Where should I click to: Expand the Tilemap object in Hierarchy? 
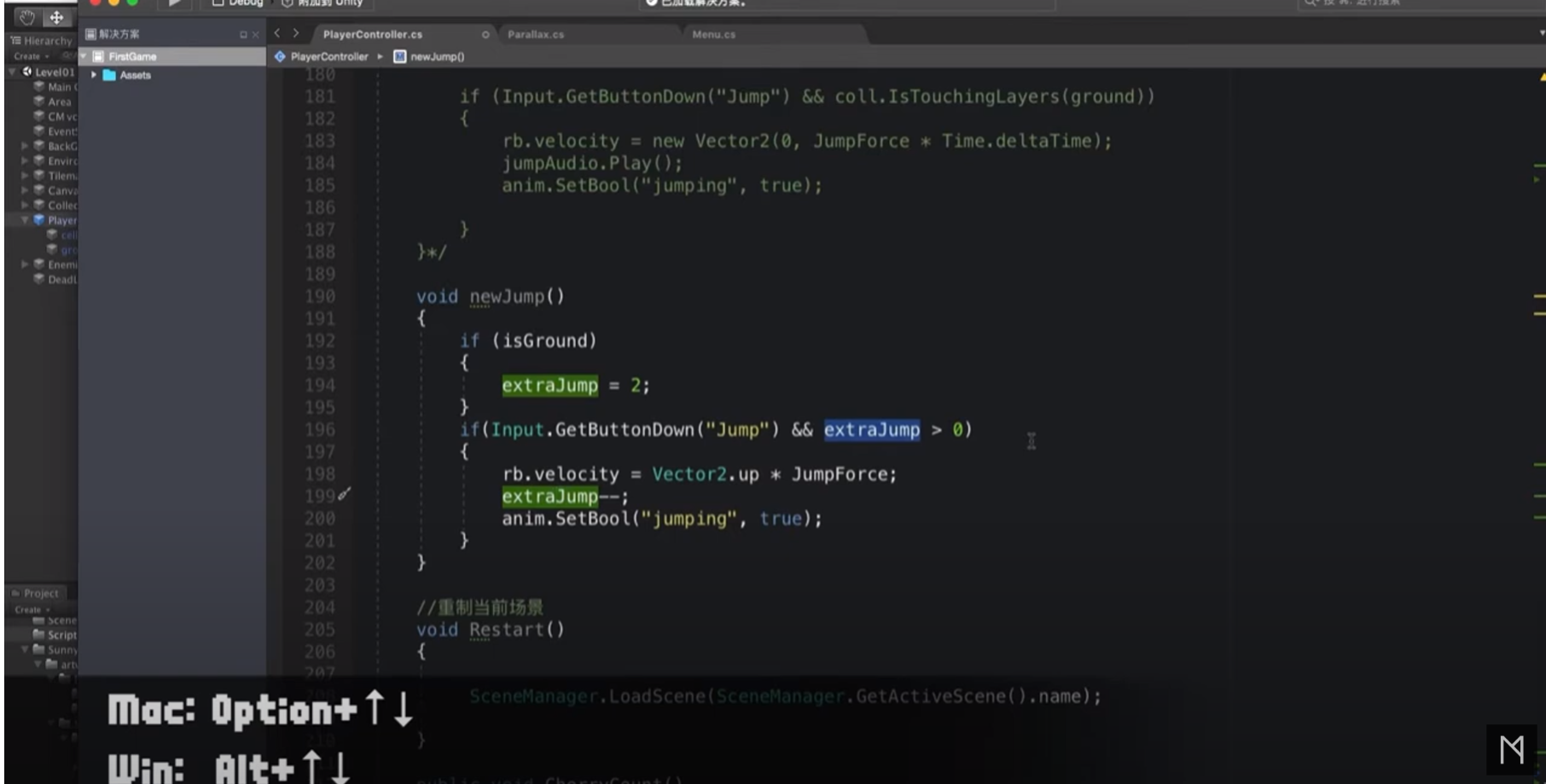[25, 175]
